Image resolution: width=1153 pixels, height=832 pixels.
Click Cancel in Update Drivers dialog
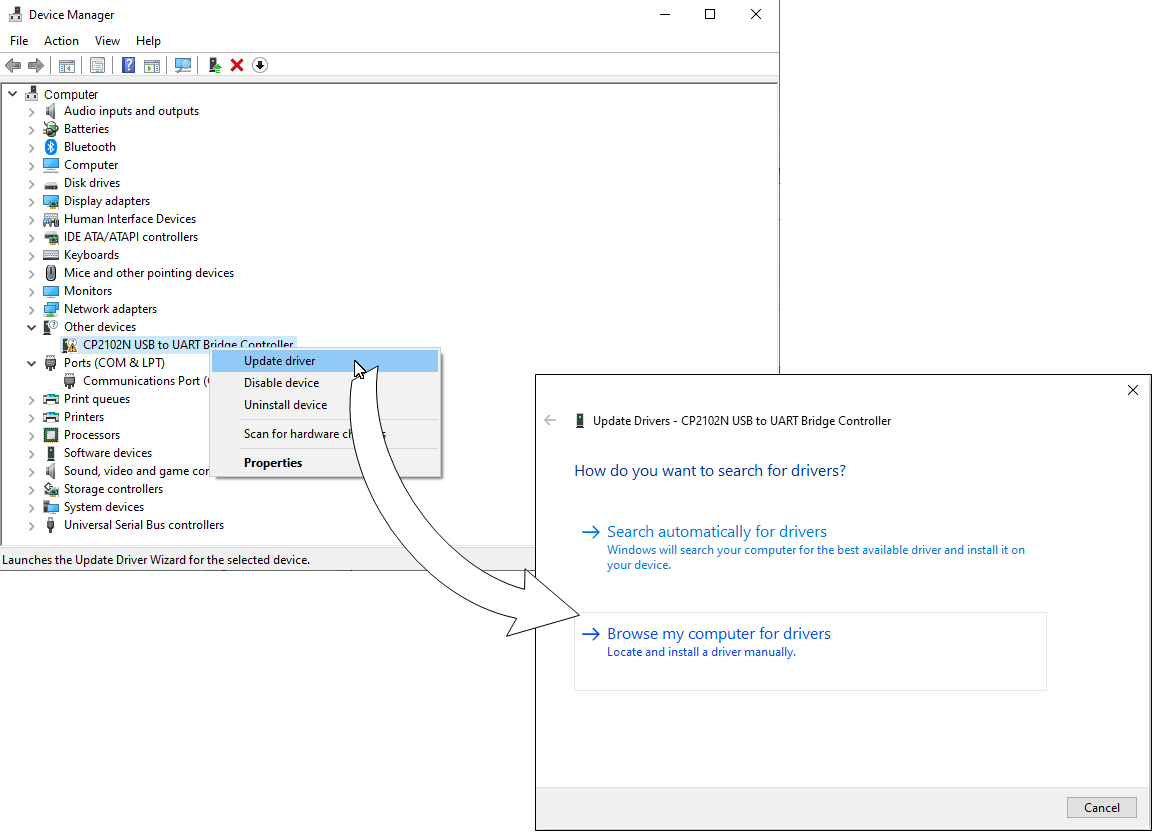tap(1102, 808)
